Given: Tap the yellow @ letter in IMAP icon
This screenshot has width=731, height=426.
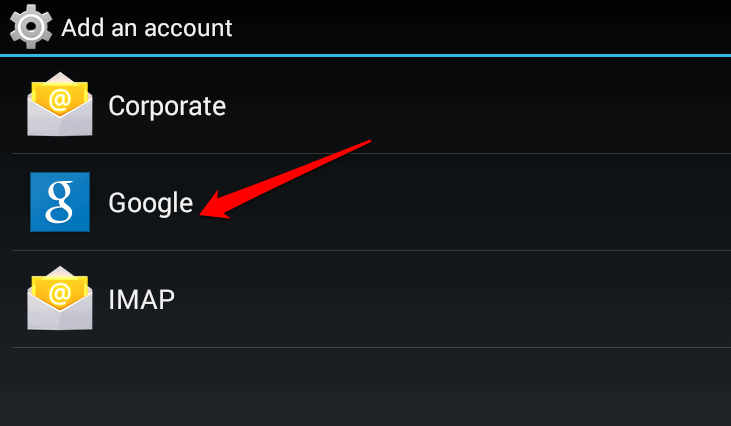Looking at the screenshot, I should click(60, 294).
